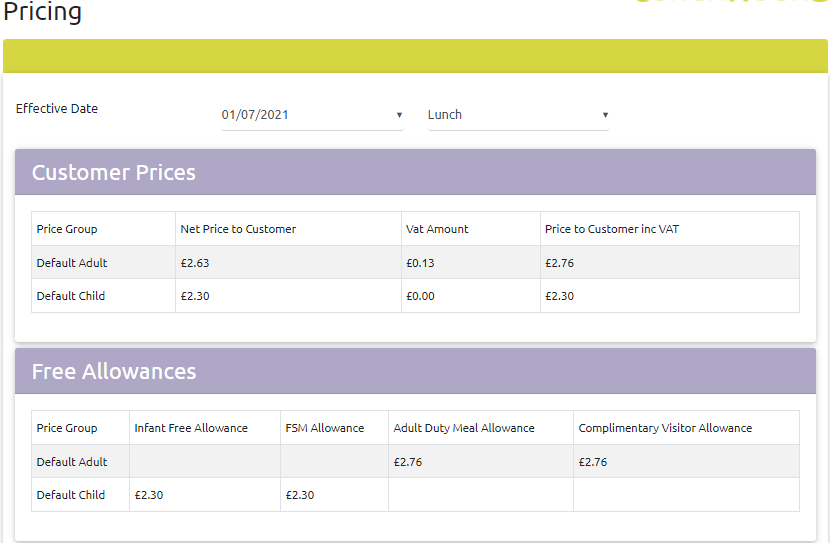
Task: Click the £0.00 VAT amount cell
Action: pos(420,296)
